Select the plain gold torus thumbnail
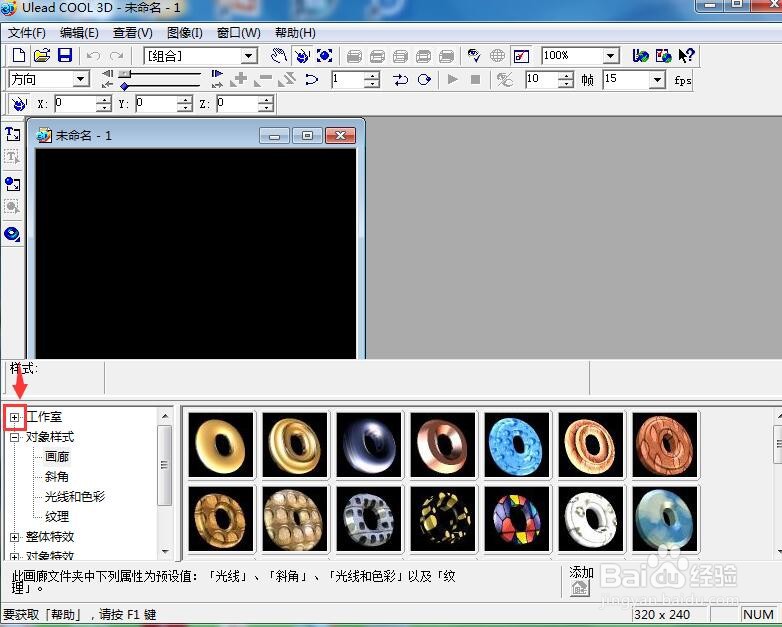 pyautogui.click(x=221, y=445)
